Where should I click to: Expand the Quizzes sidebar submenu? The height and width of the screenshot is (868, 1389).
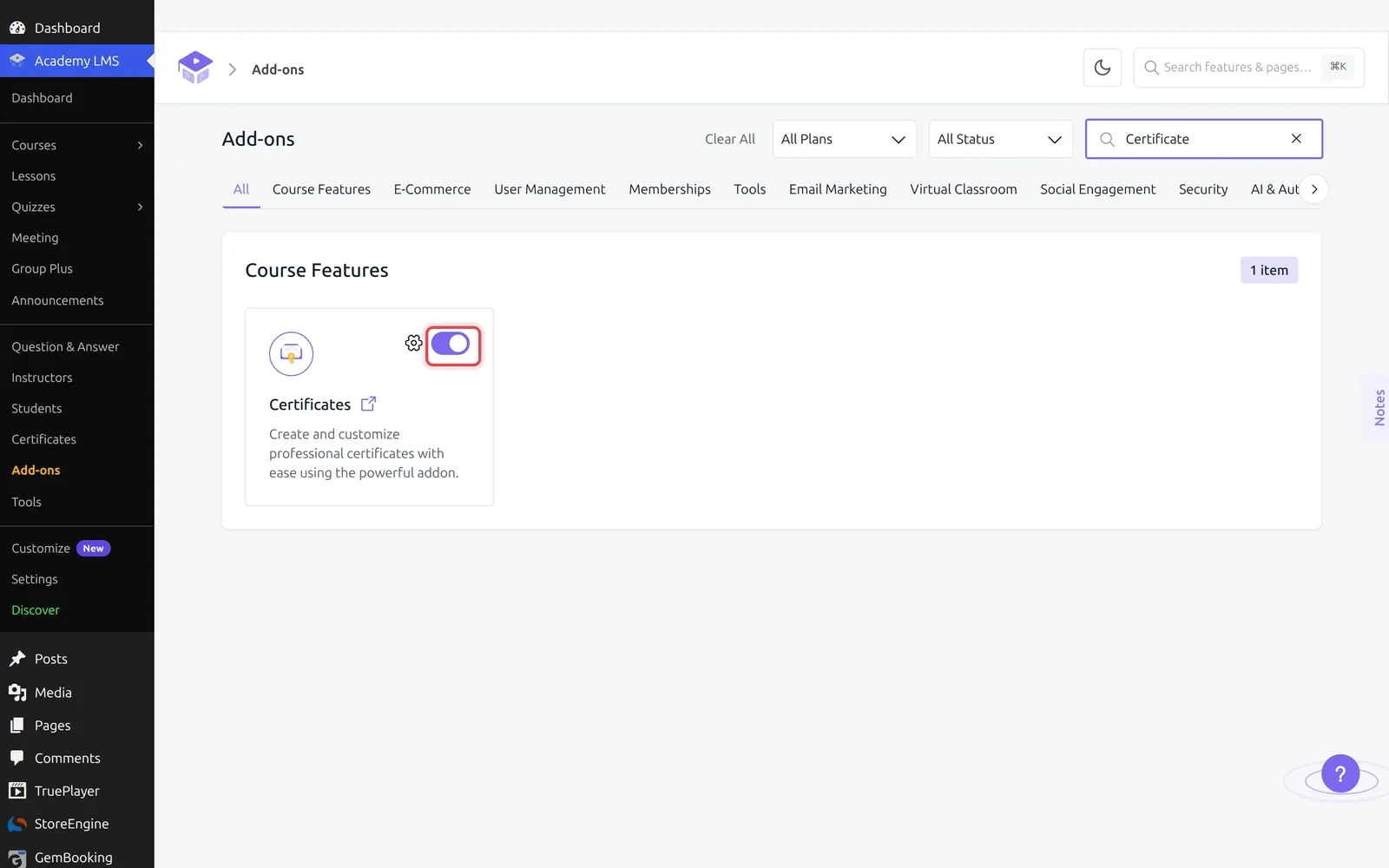(x=140, y=207)
